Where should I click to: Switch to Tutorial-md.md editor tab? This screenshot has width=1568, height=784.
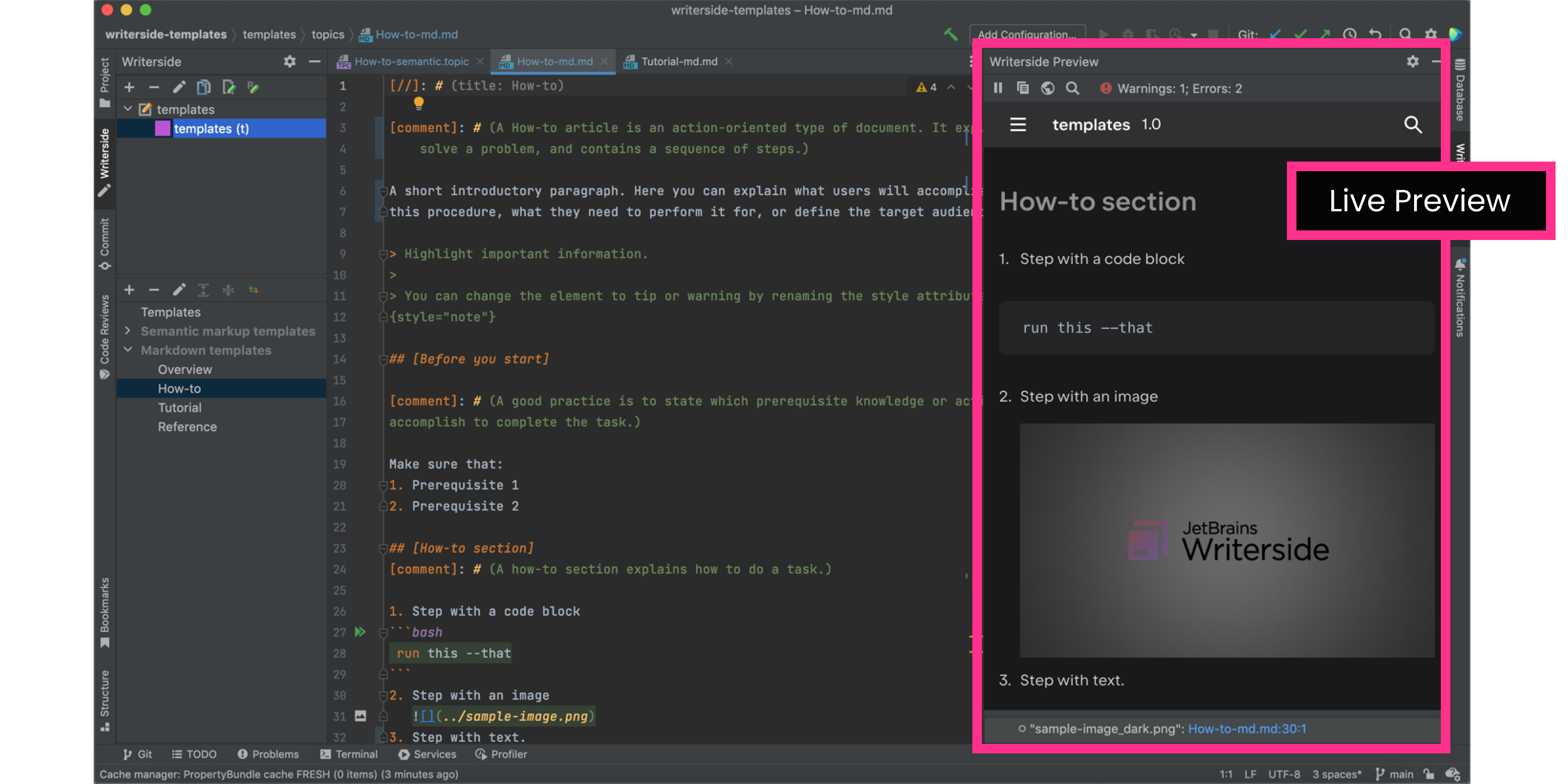tap(679, 62)
